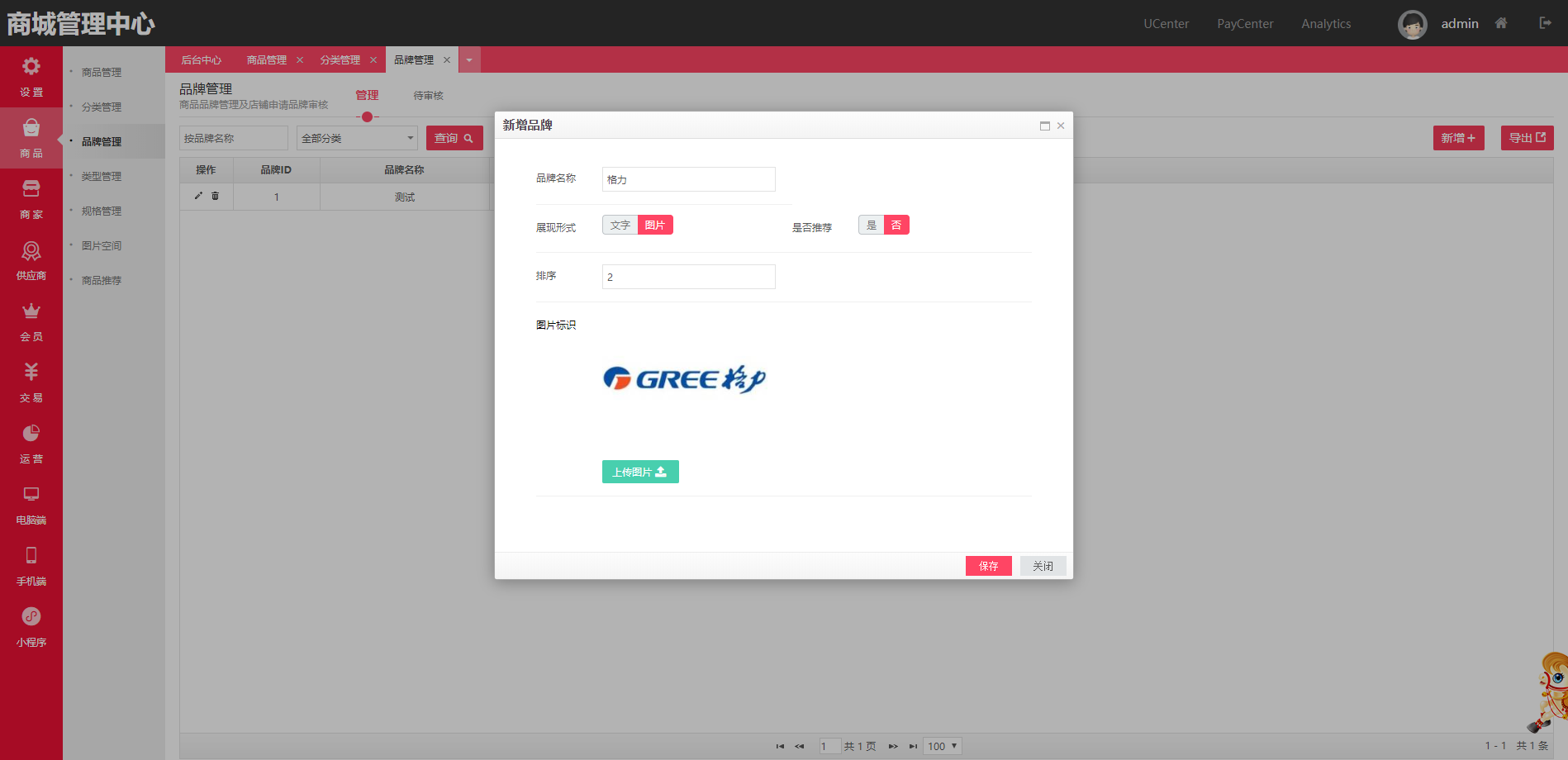Close the 分类管理 tab with its X
Screen dimensions: 1568x760
pos(373,59)
